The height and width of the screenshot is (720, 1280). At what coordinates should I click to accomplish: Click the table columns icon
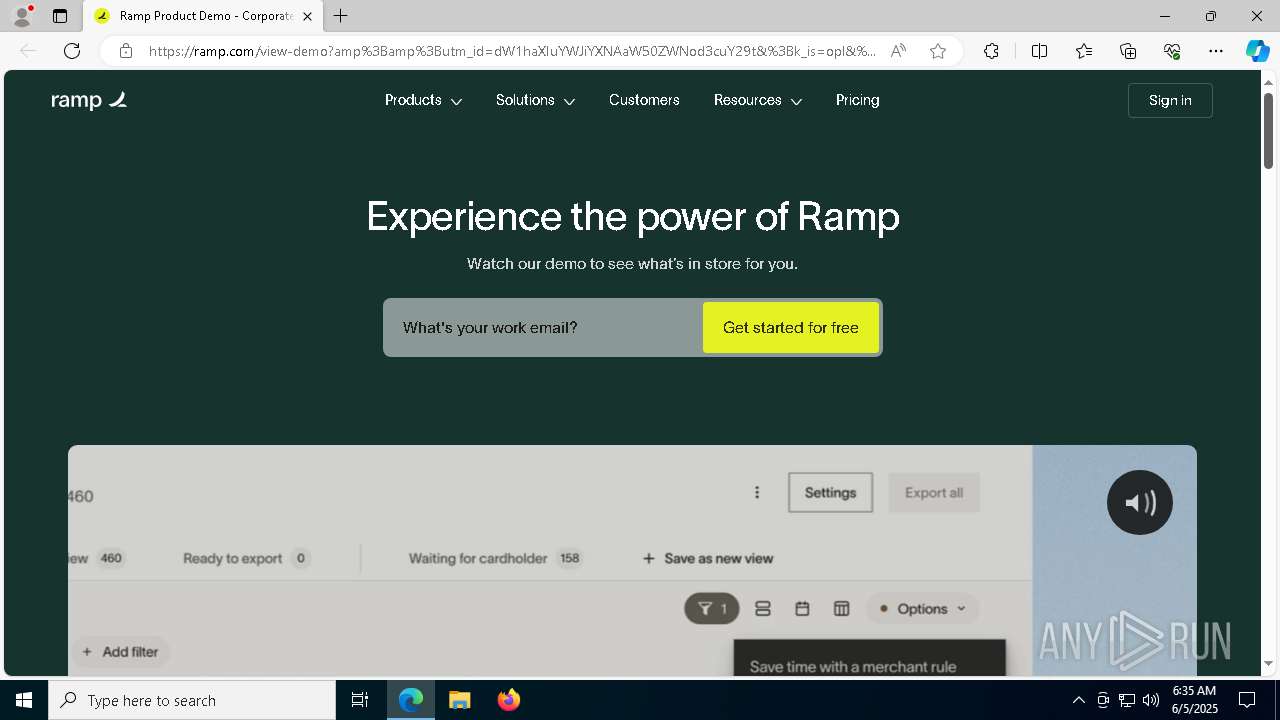click(842, 608)
